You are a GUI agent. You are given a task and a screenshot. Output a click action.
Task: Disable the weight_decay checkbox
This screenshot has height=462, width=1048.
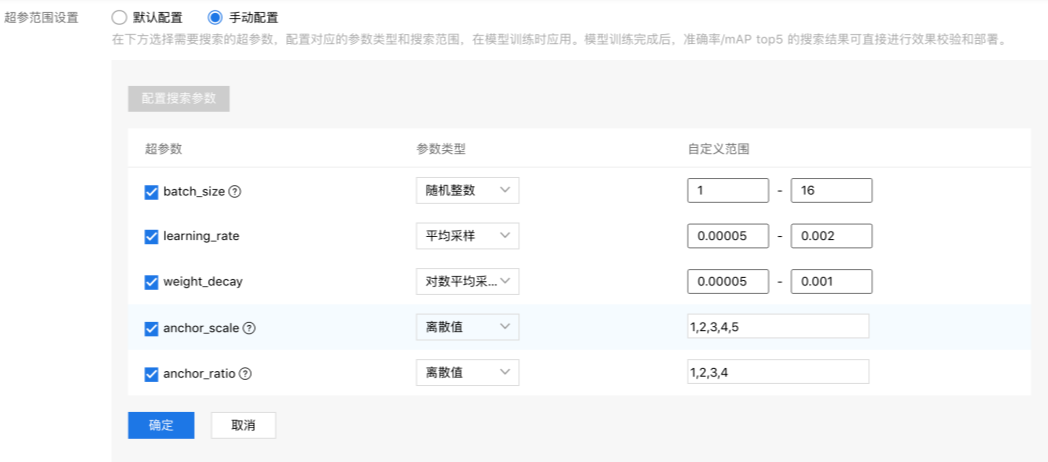pos(152,282)
